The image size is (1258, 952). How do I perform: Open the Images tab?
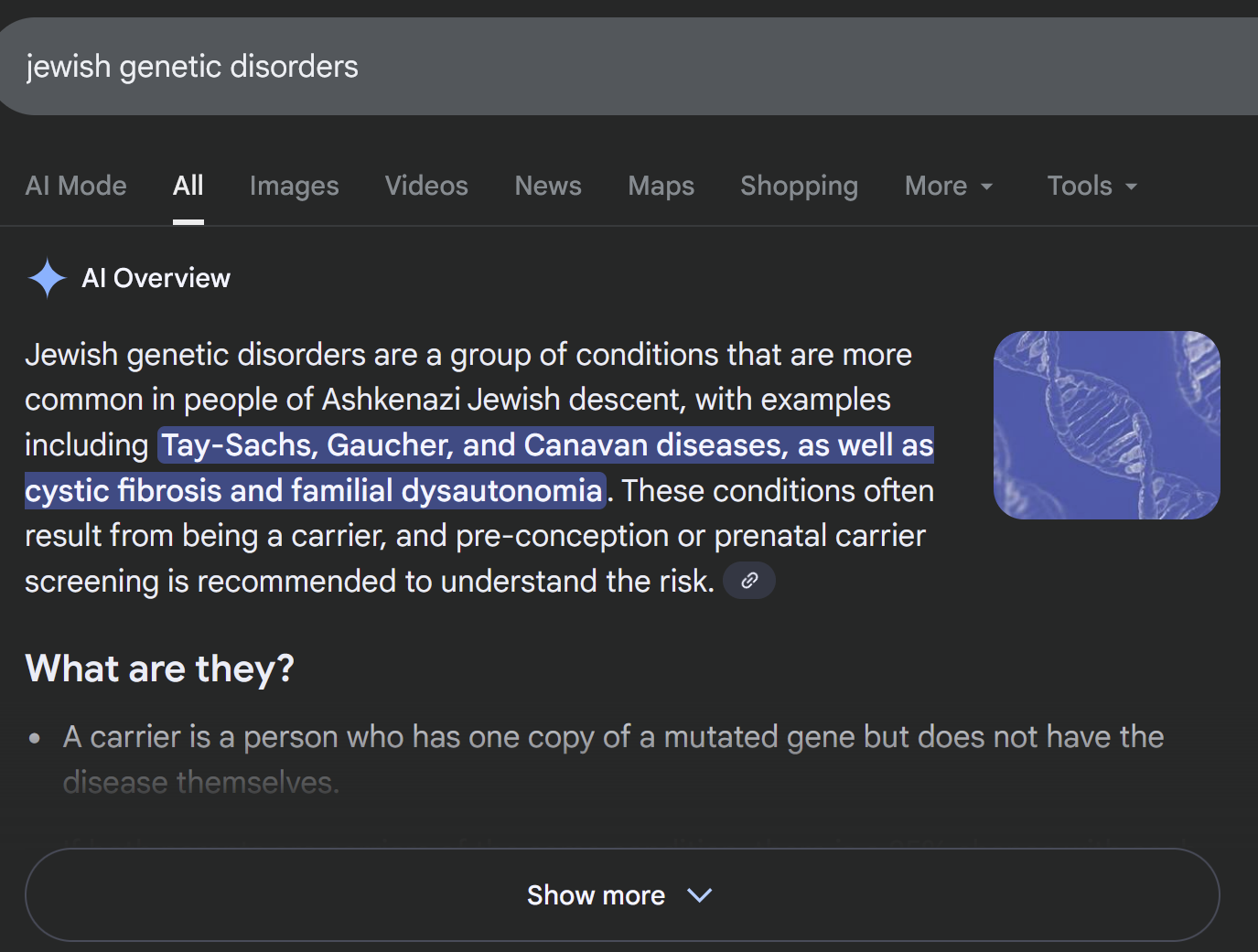[x=294, y=186]
